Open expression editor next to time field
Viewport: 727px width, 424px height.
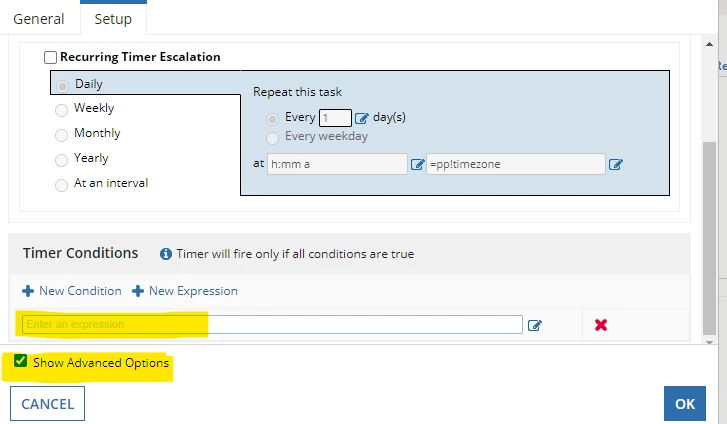pyautogui.click(x=417, y=164)
